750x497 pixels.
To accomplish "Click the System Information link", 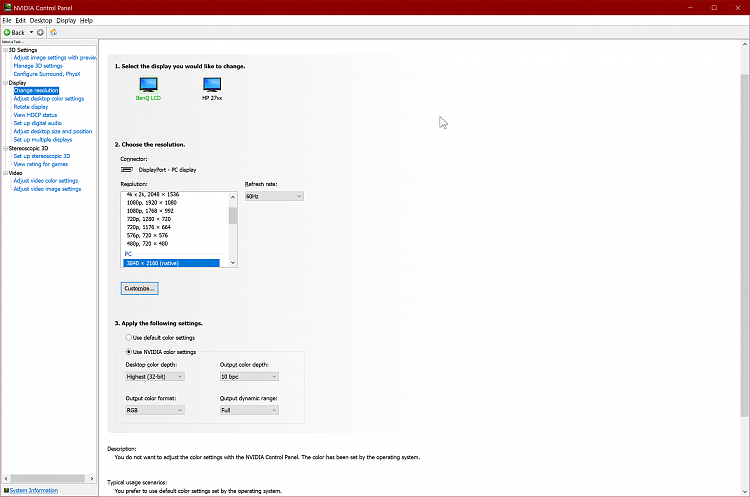I will click(x=33, y=490).
